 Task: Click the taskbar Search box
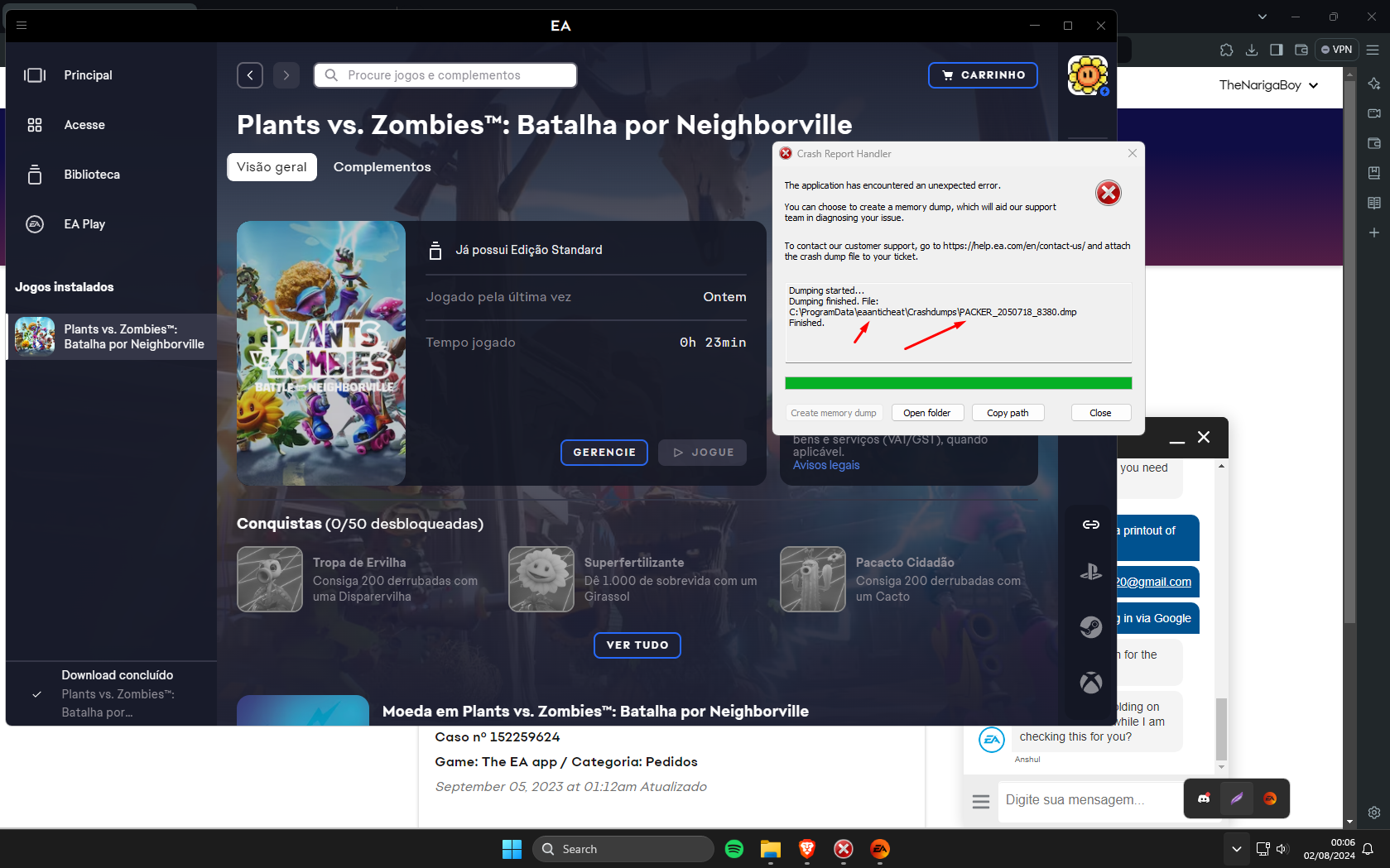[623, 849]
